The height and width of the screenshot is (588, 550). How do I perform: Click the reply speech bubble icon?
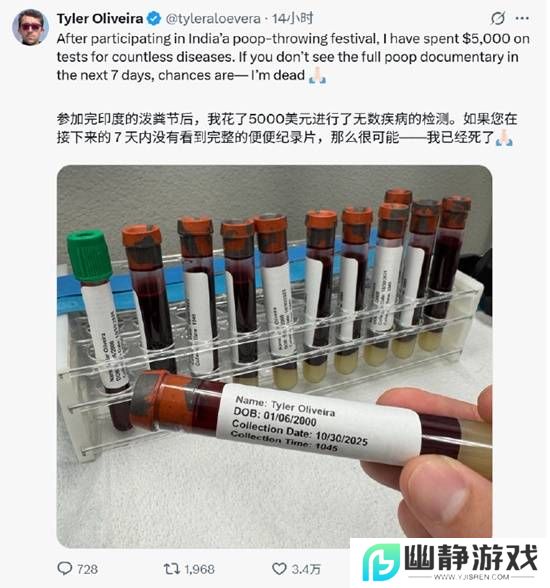pos(64,568)
